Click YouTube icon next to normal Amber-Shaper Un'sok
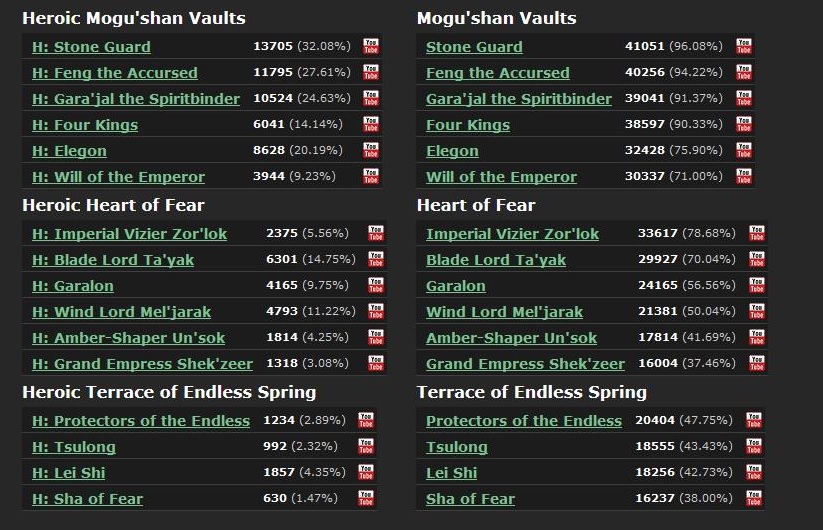Screen dimensions: 823x530 tap(757, 337)
